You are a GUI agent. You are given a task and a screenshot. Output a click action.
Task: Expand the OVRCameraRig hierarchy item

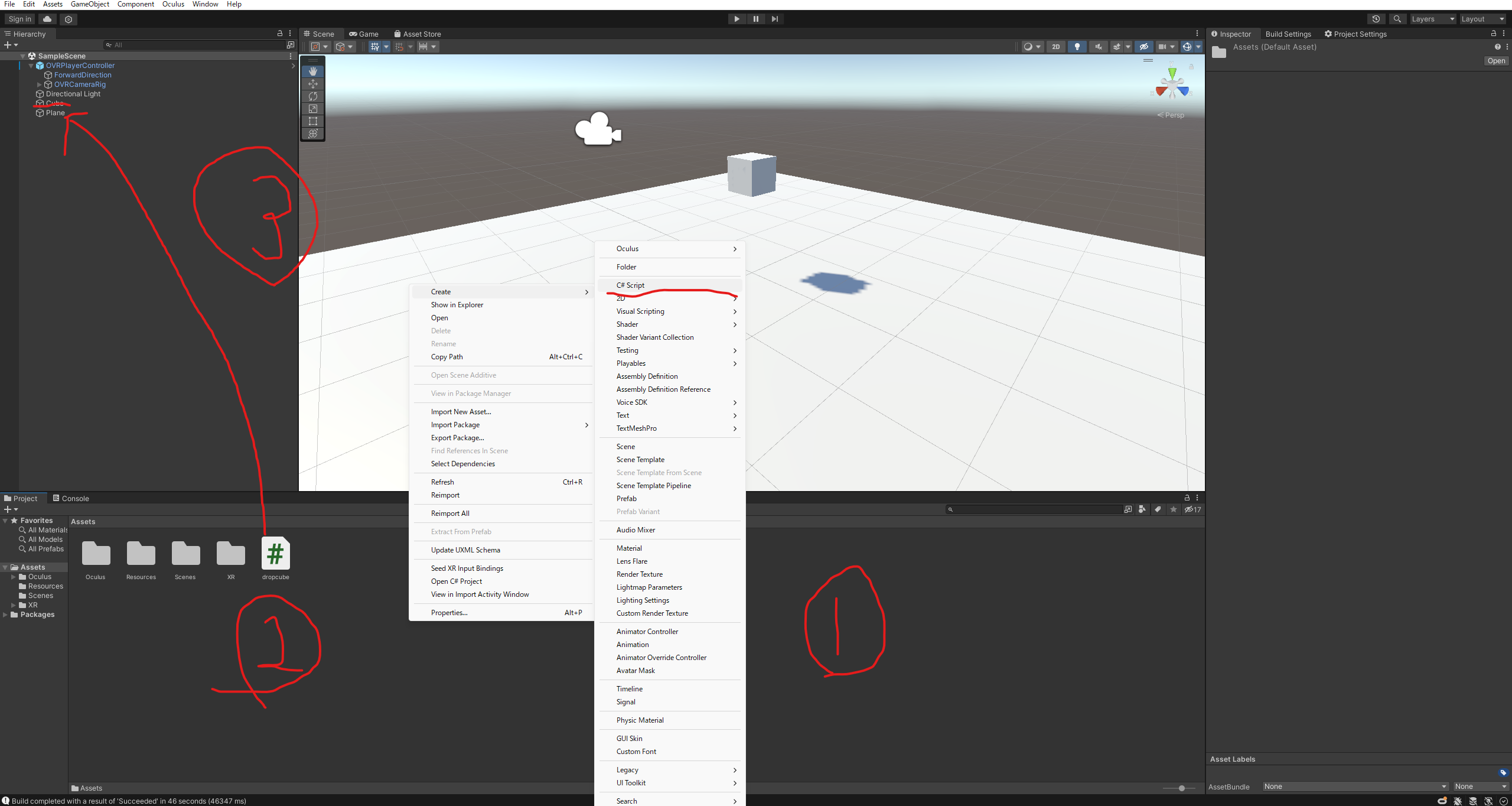click(x=40, y=84)
